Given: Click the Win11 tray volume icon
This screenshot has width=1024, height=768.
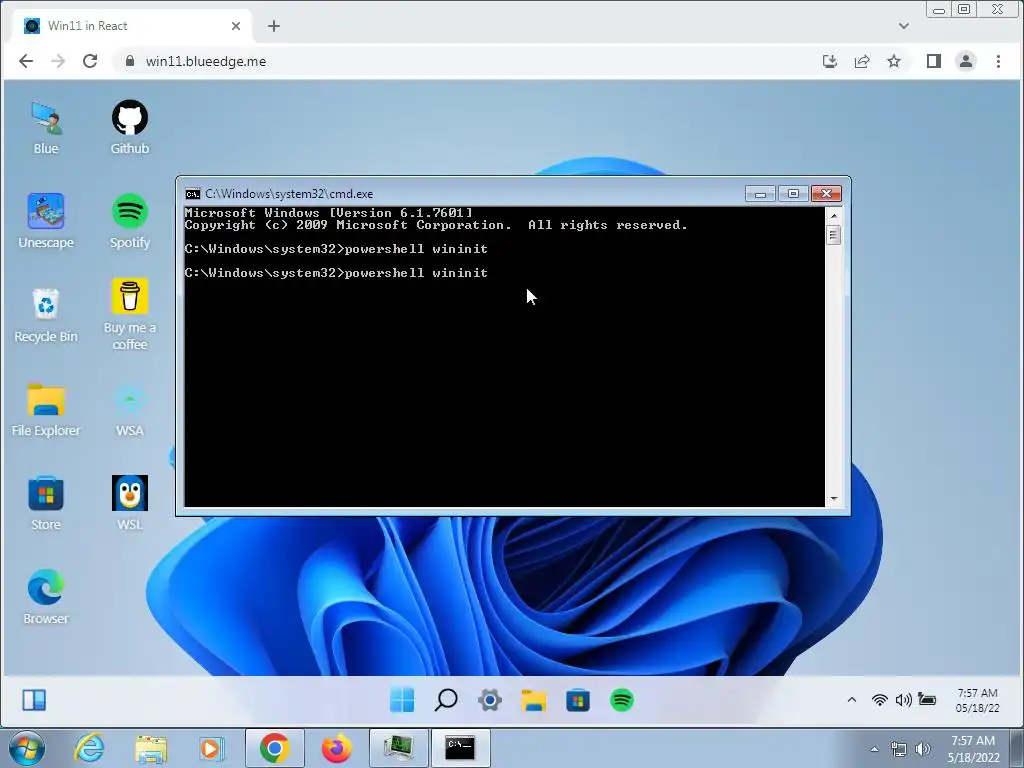Looking at the screenshot, I should click(903, 700).
